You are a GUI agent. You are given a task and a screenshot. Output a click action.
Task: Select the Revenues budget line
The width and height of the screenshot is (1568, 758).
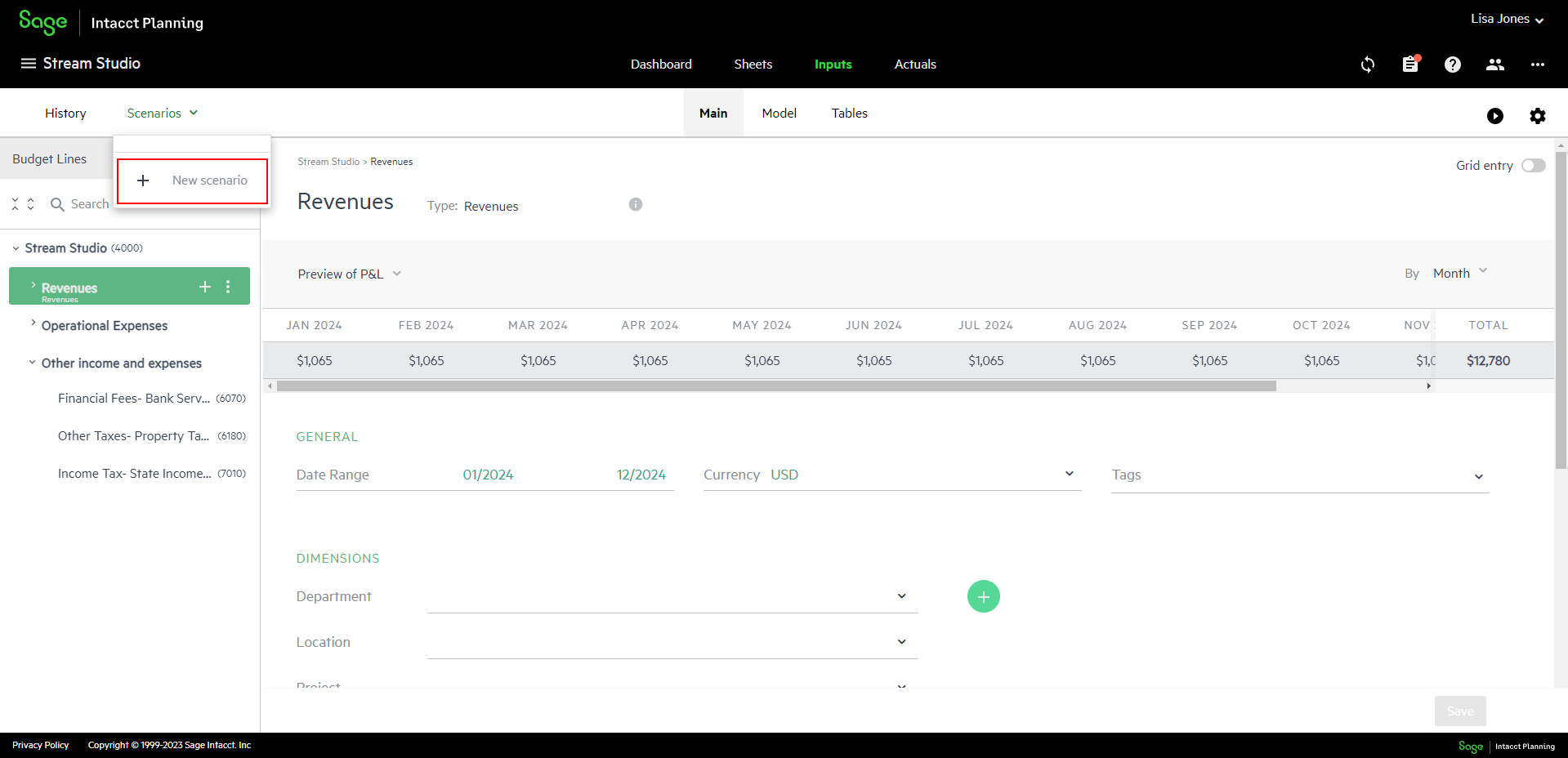[x=129, y=287]
